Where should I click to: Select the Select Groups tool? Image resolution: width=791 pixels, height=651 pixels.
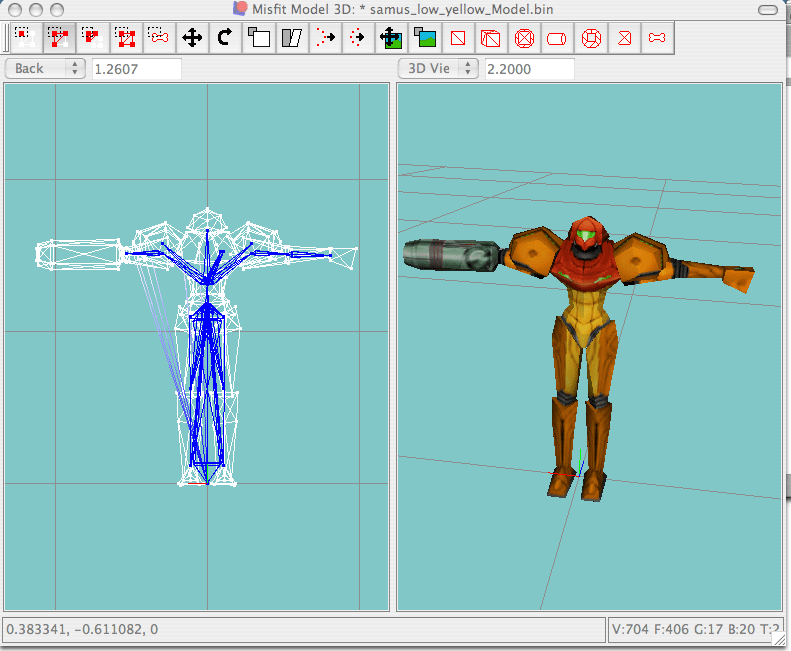[x=126, y=37]
